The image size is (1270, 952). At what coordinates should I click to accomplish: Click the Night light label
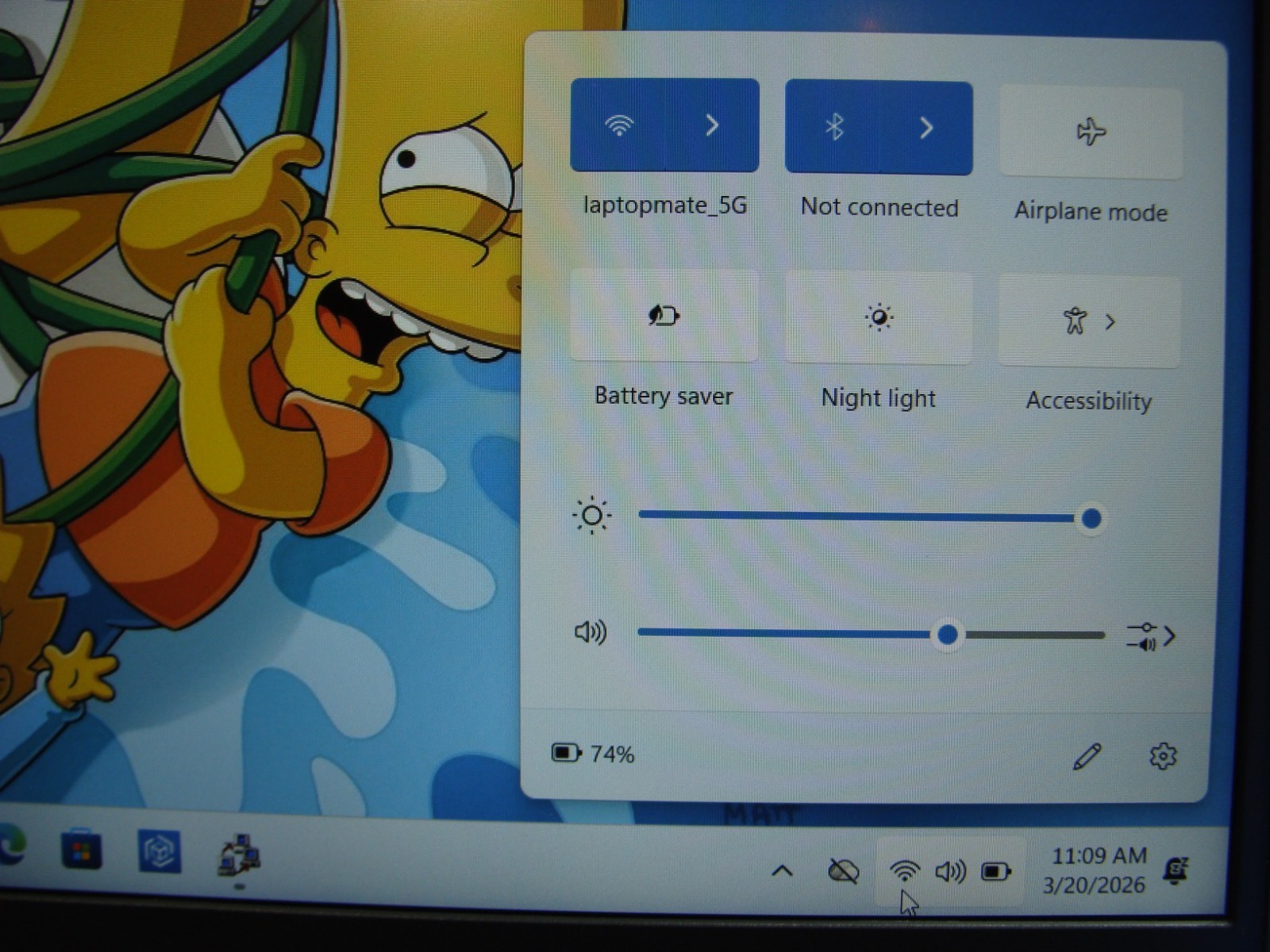tap(879, 398)
